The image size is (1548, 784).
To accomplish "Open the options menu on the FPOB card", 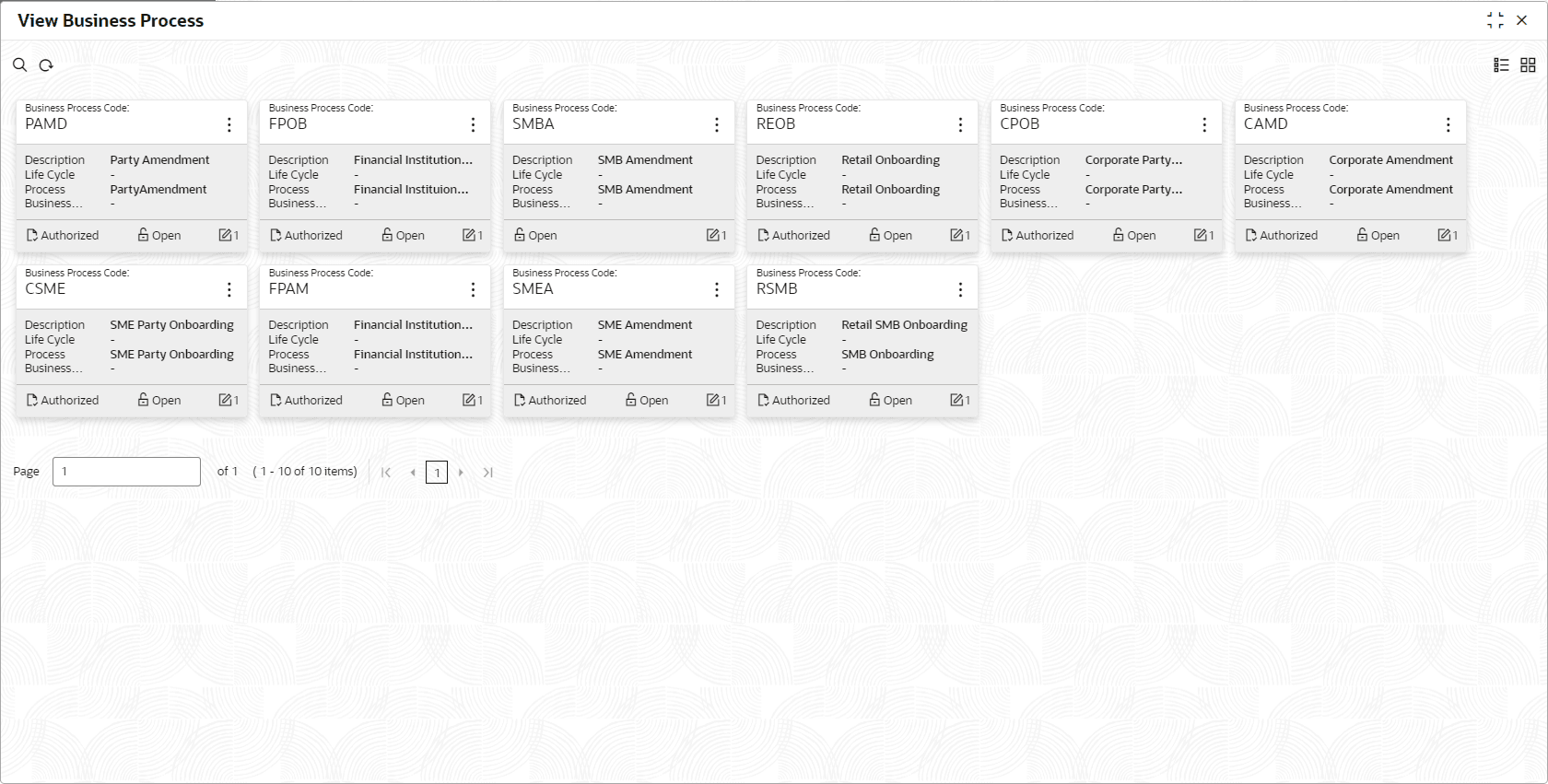I will (473, 123).
